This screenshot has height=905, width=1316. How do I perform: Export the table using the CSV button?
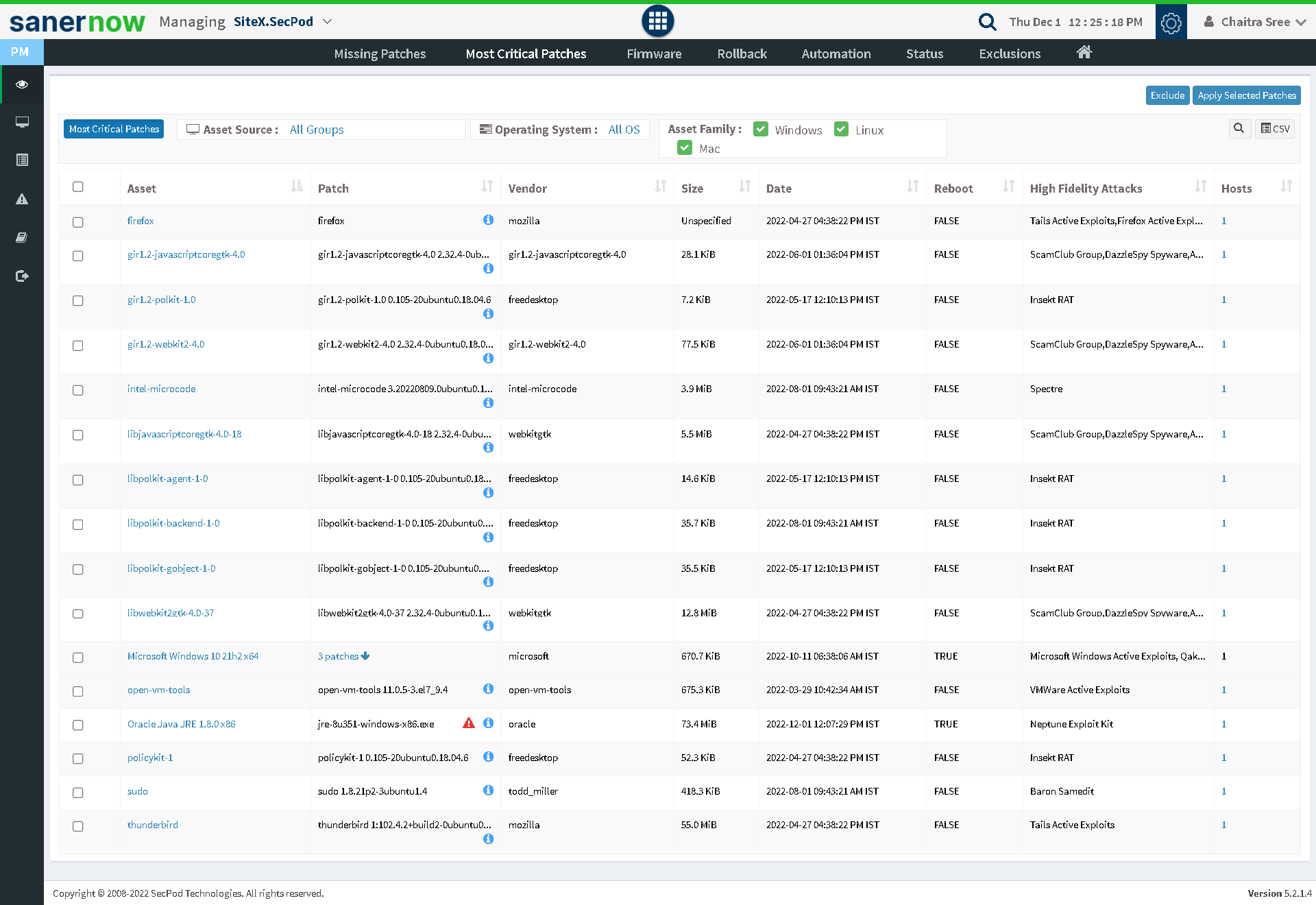click(x=1275, y=128)
